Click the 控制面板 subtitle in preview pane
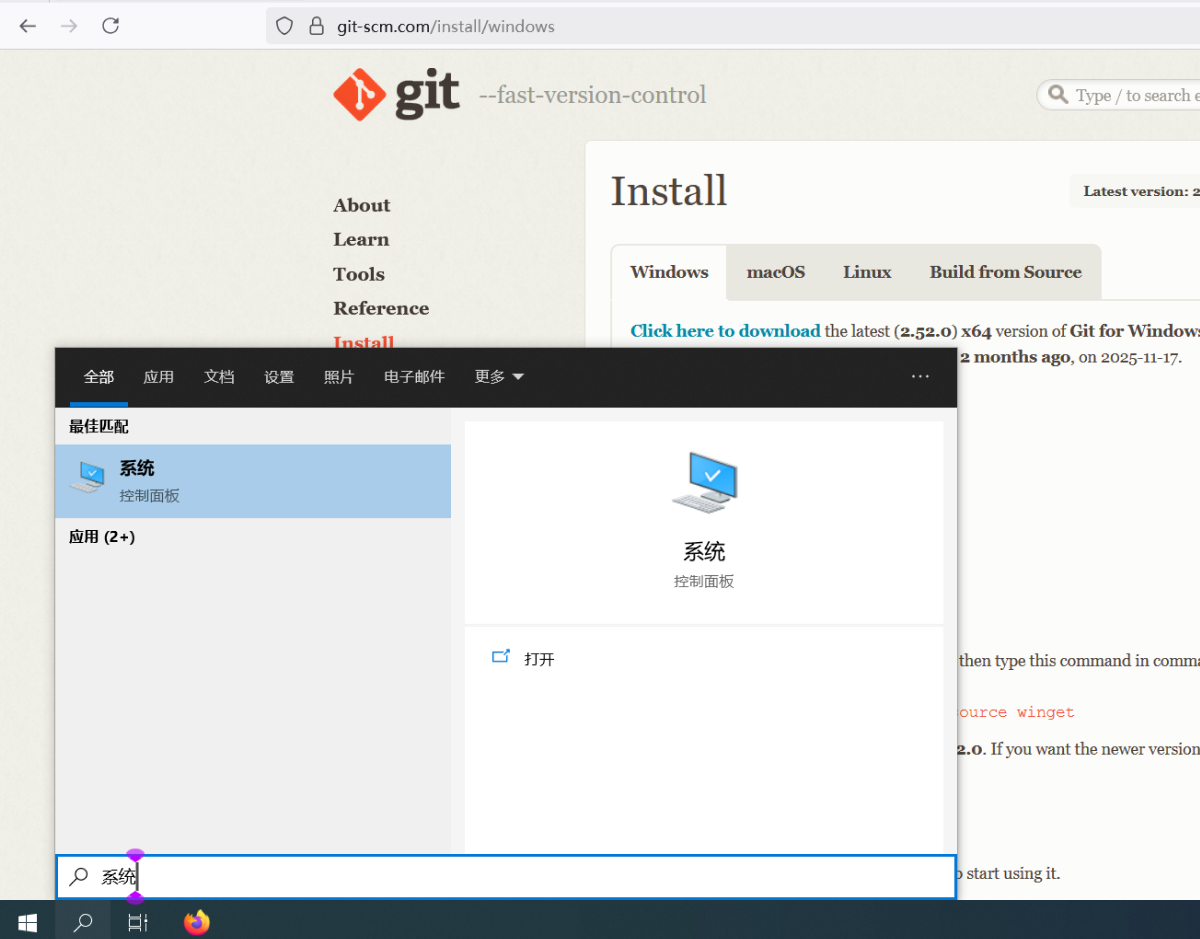This screenshot has width=1200, height=939. (x=704, y=581)
